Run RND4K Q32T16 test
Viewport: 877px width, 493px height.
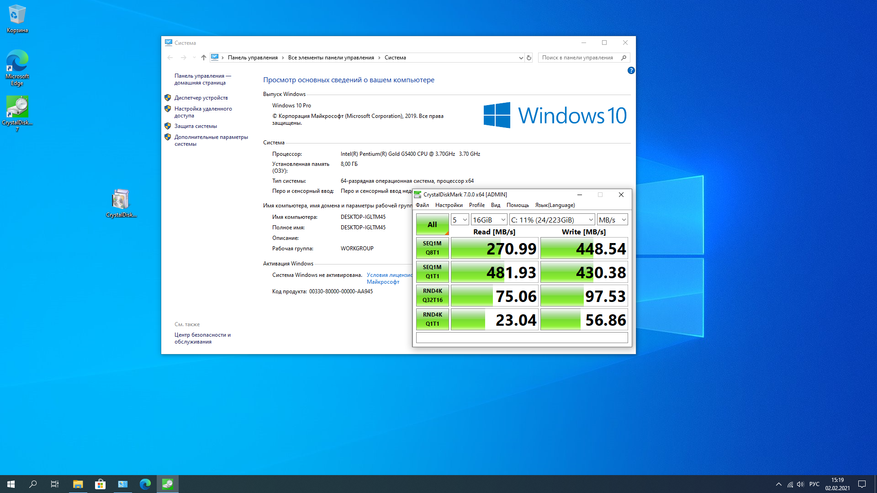tap(432, 295)
